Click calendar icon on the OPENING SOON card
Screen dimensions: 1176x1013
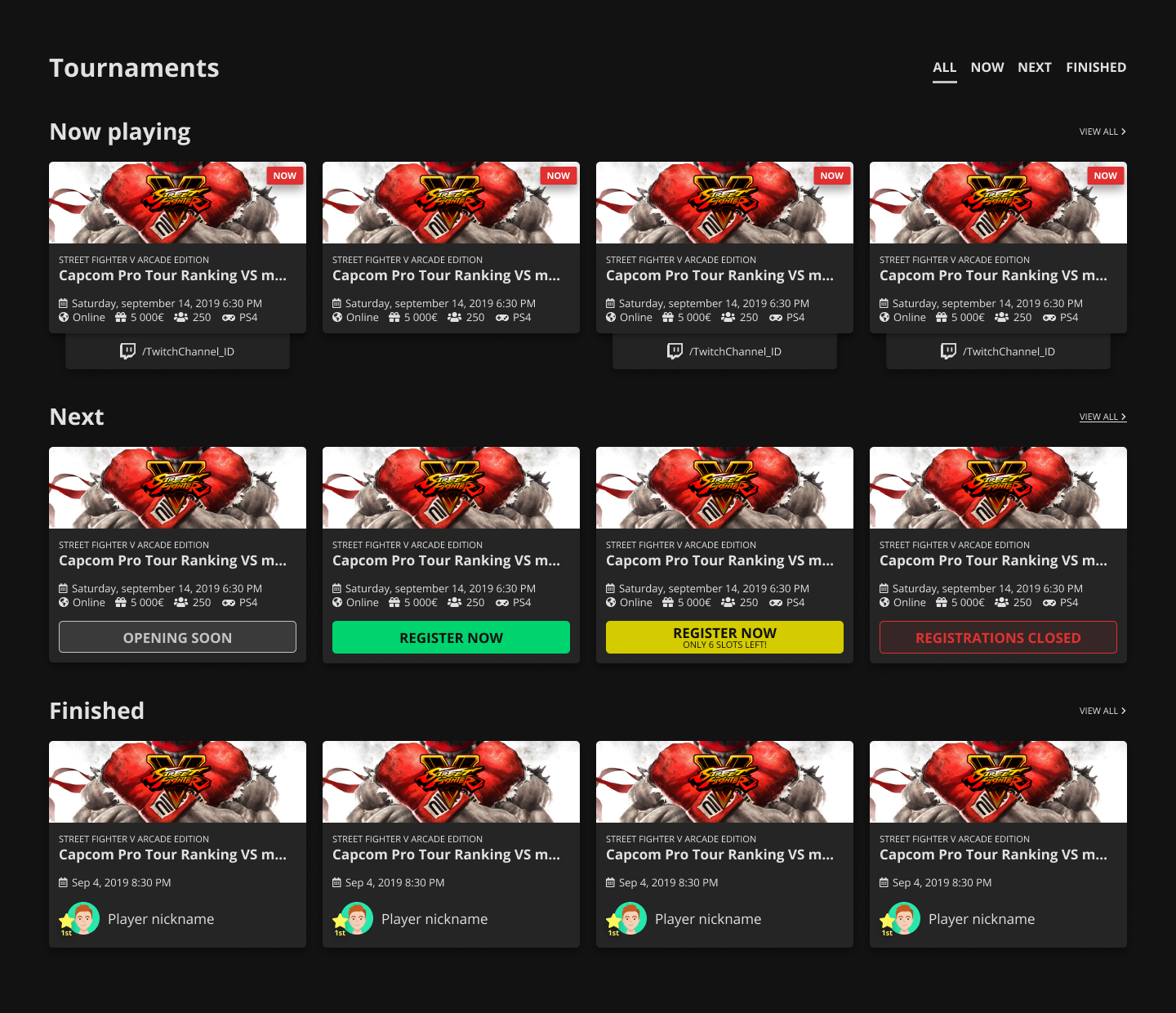click(63, 588)
